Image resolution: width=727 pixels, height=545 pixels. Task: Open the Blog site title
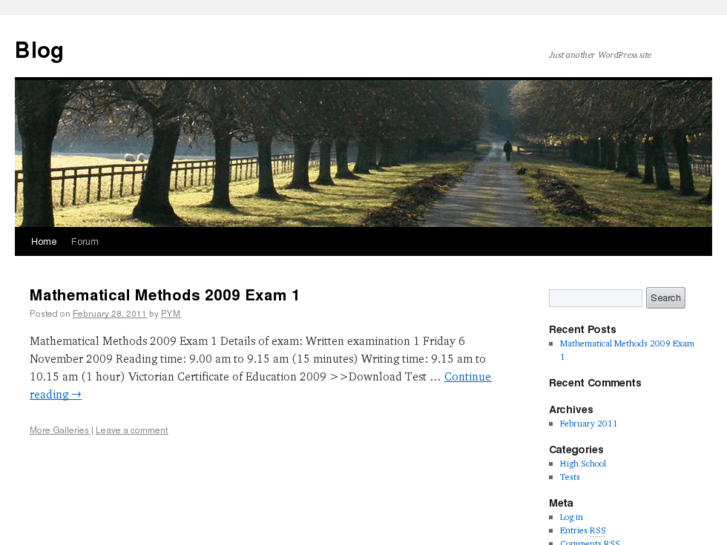[x=39, y=51]
